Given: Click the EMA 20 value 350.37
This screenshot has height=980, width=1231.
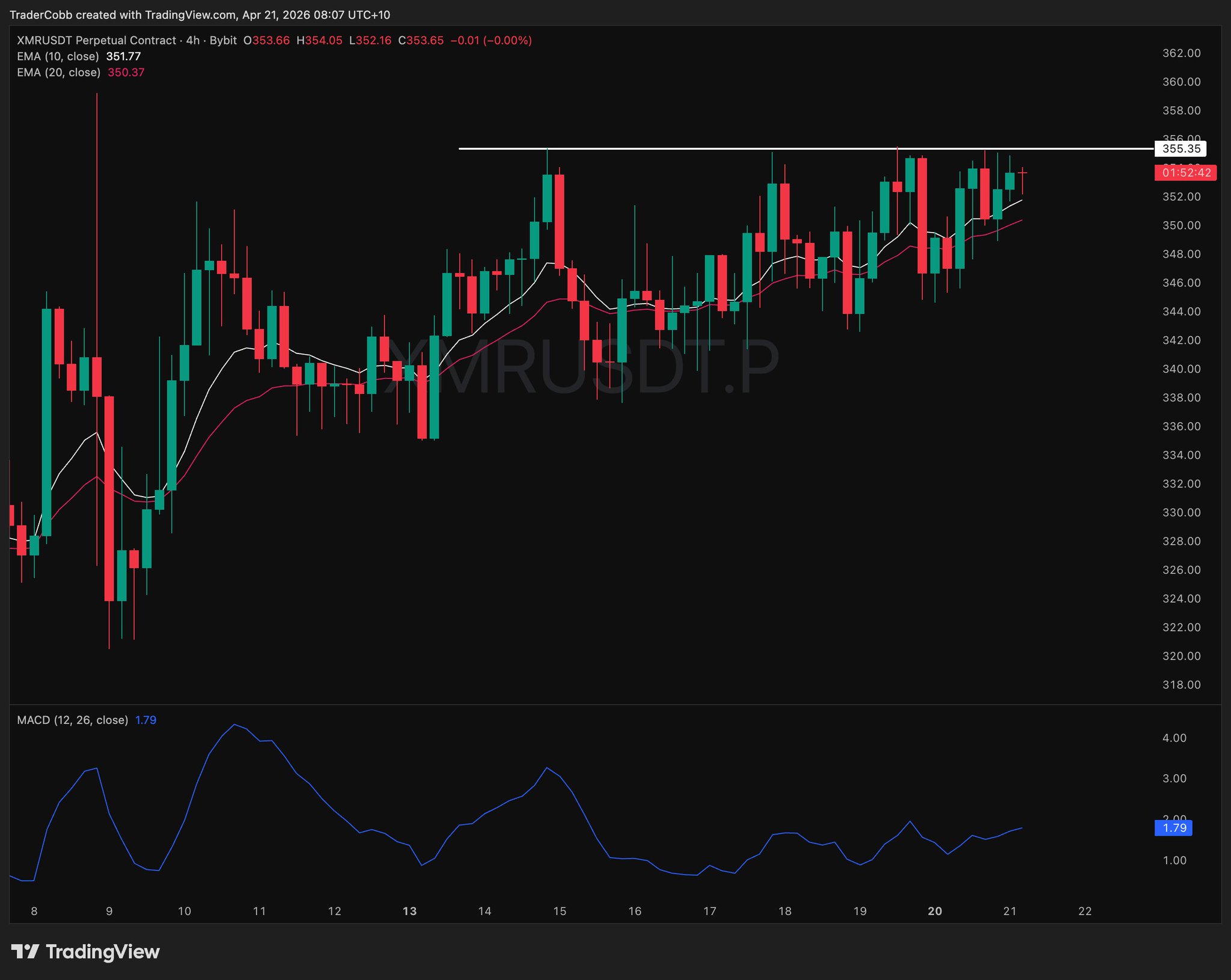Looking at the screenshot, I should (126, 72).
